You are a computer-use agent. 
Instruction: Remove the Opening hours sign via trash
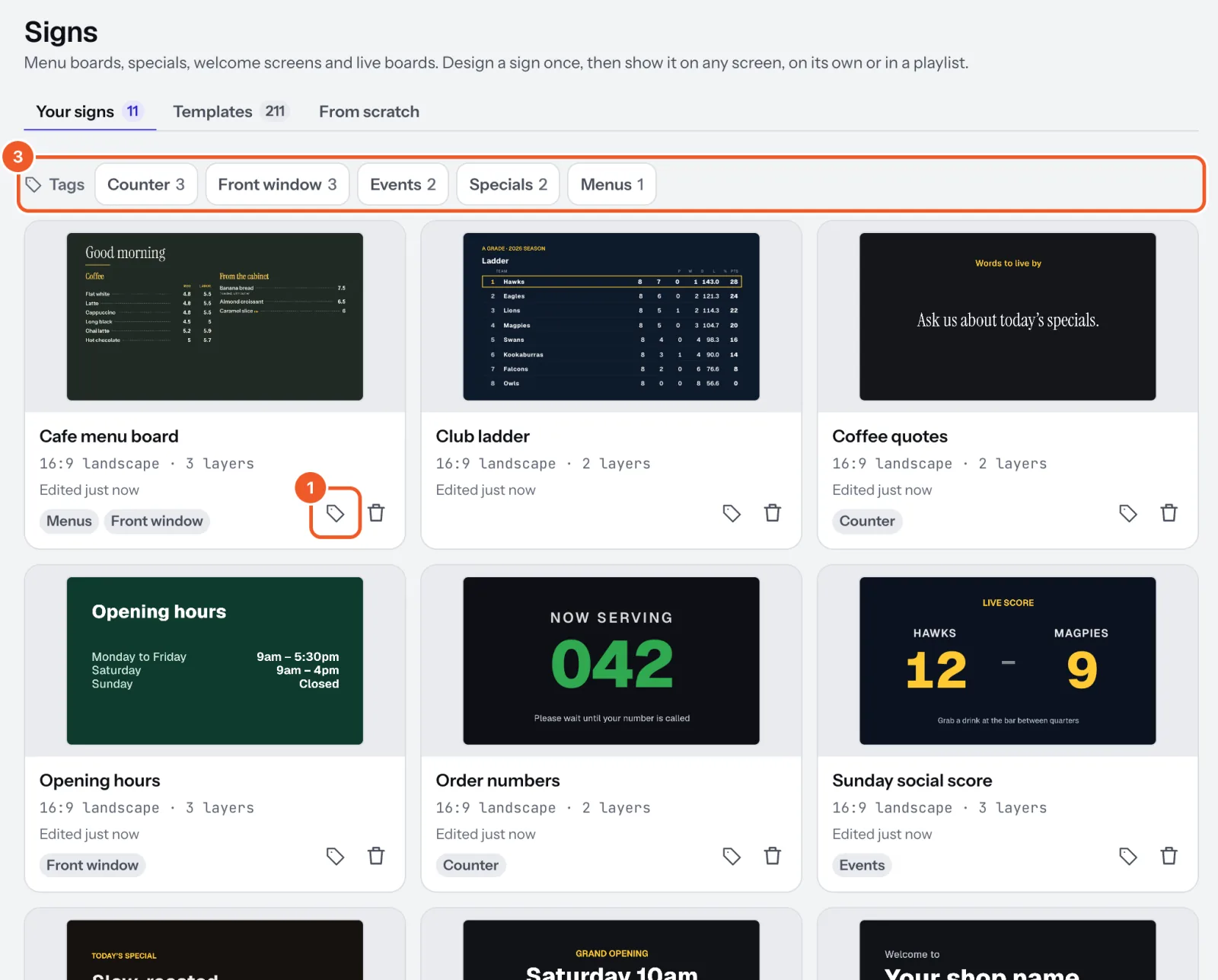pos(376,856)
